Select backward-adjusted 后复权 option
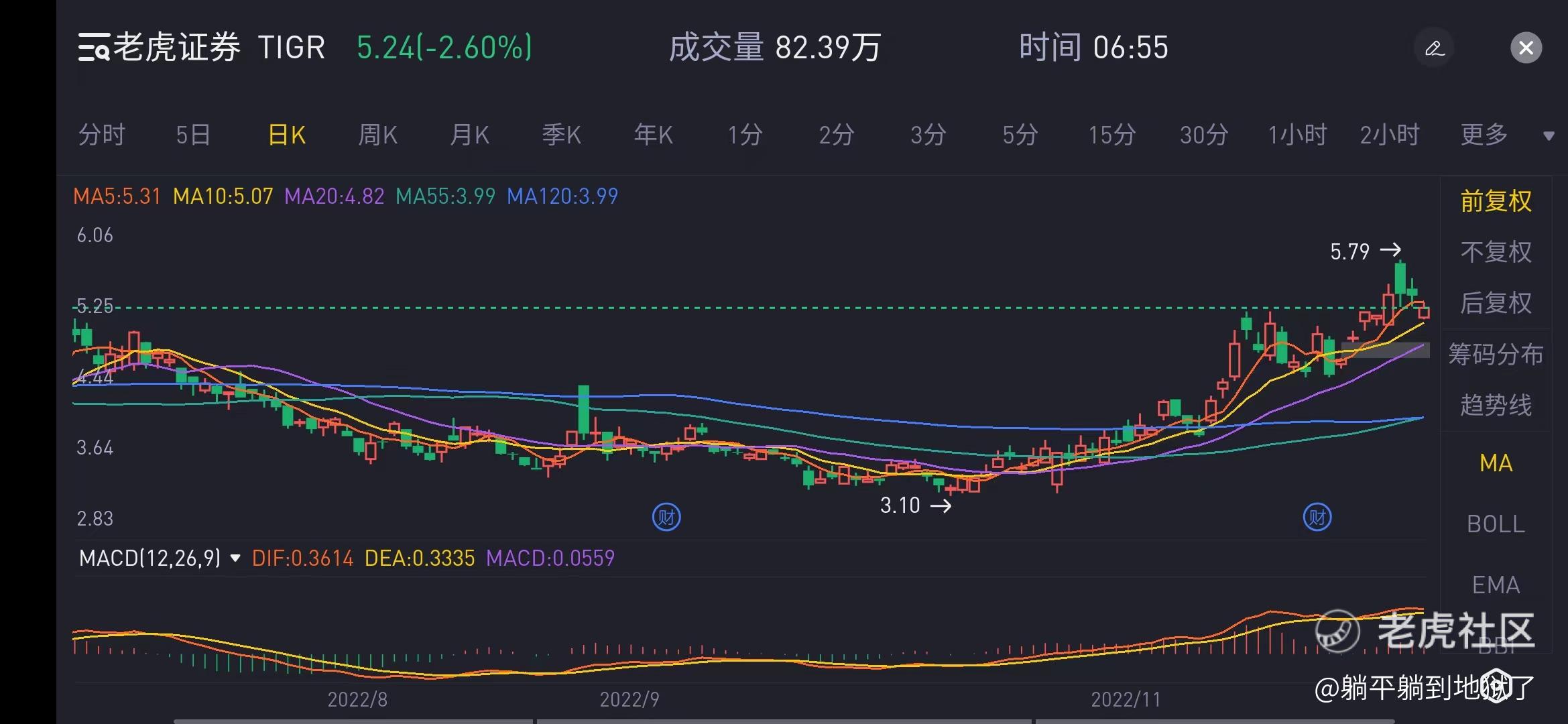Screen dimensions: 1568x724 coord(1496,303)
